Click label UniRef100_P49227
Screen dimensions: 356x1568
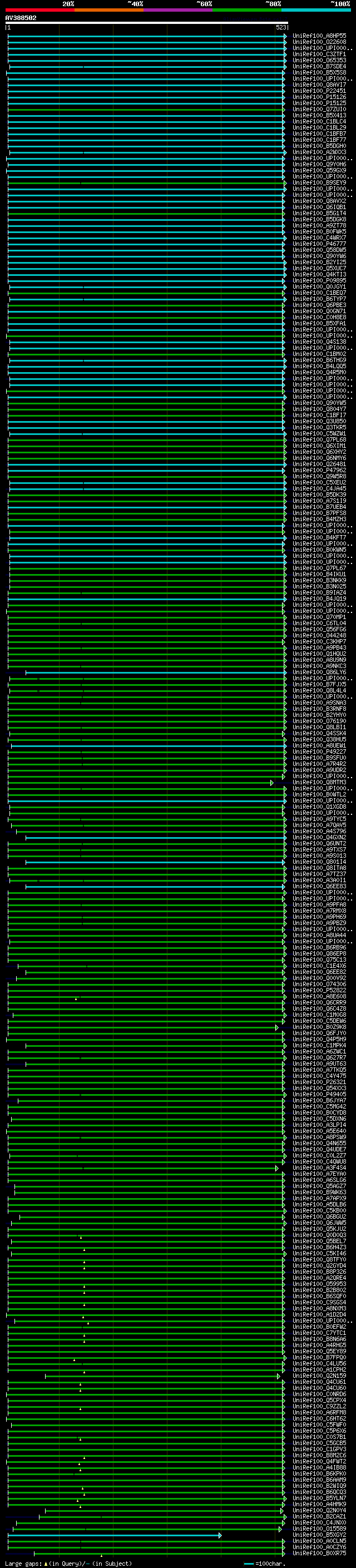(319, 752)
